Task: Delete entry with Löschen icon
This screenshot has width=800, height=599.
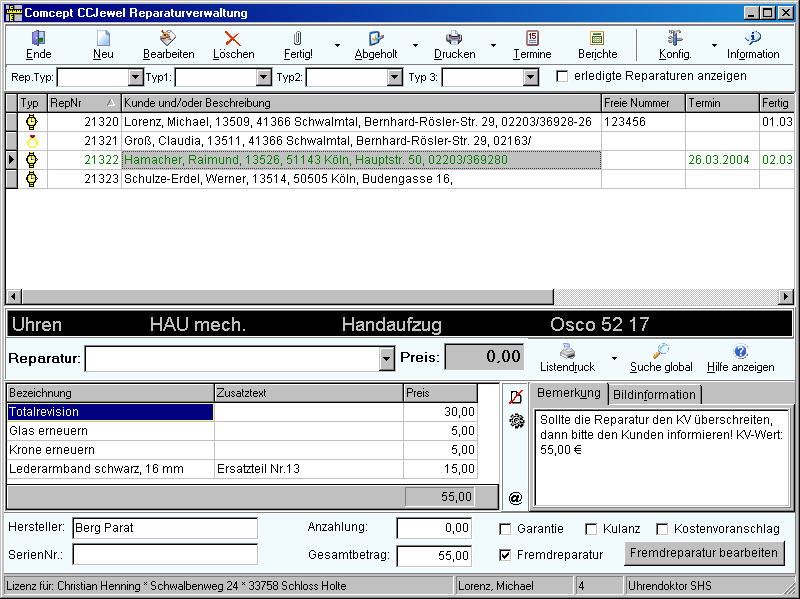Action: [233, 38]
